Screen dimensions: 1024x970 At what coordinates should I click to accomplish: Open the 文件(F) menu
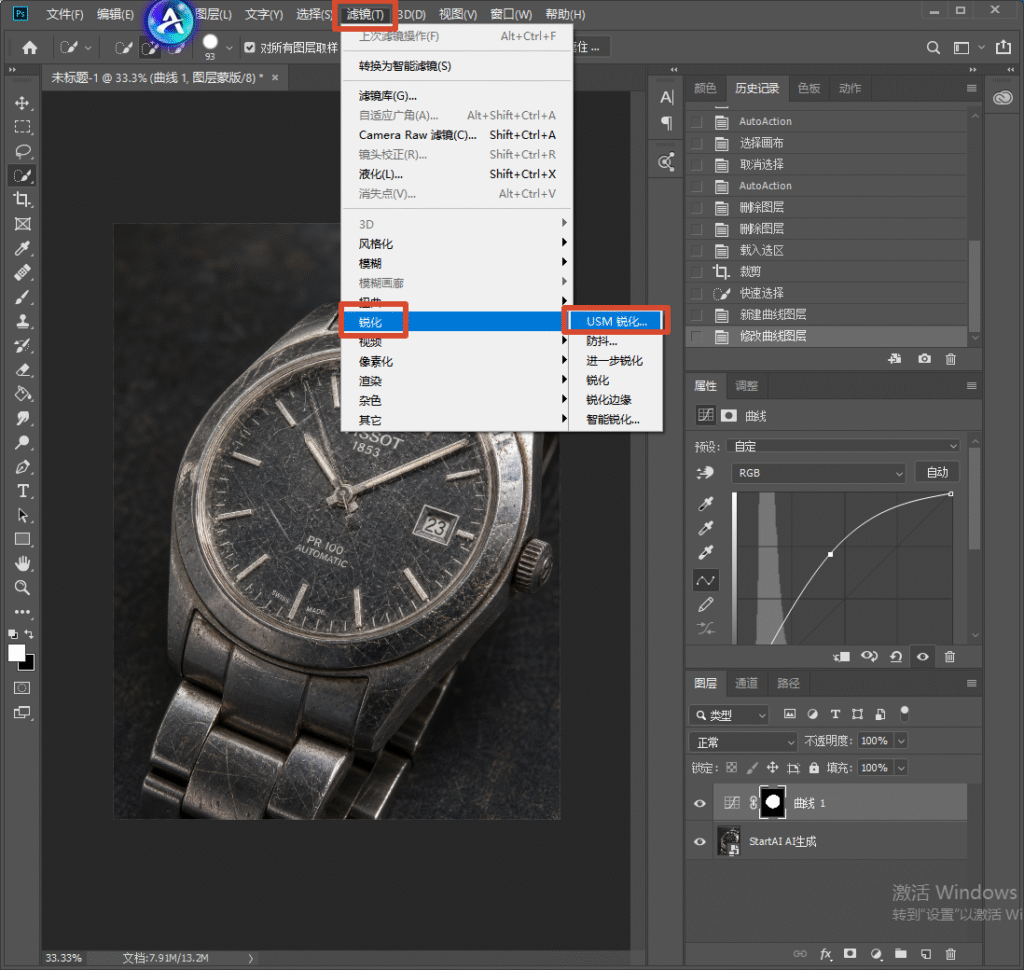point(65,14)
